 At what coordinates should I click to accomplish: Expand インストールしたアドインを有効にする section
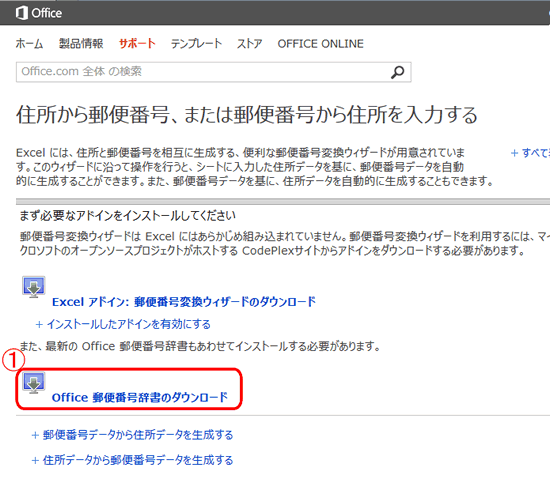point(123,324)
